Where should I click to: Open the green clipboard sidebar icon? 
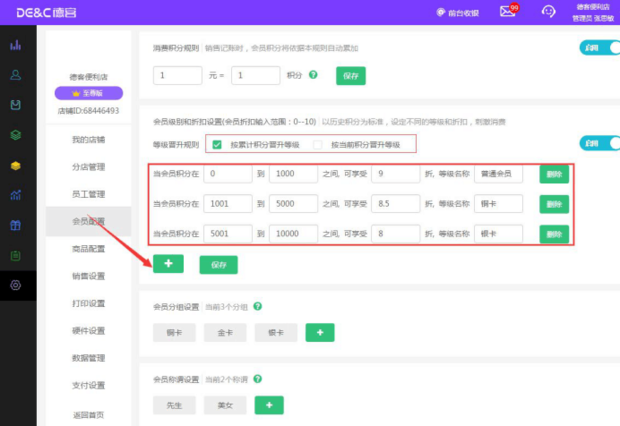(15, 256)
